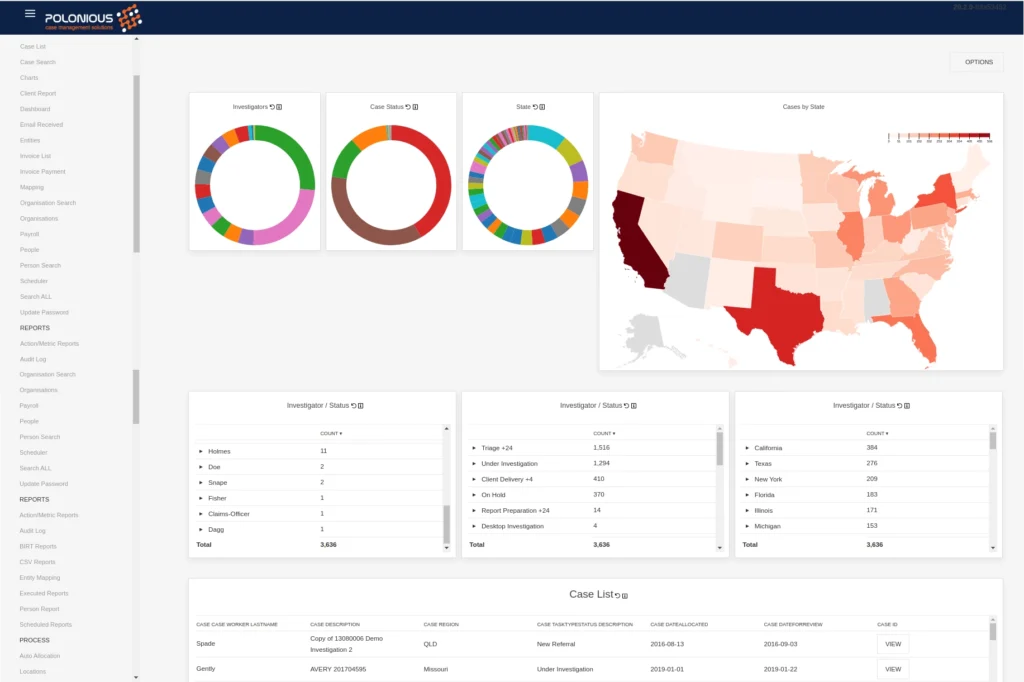Maximize the Case List widget
1024x682 pixels.
click(x=625, y=596)
